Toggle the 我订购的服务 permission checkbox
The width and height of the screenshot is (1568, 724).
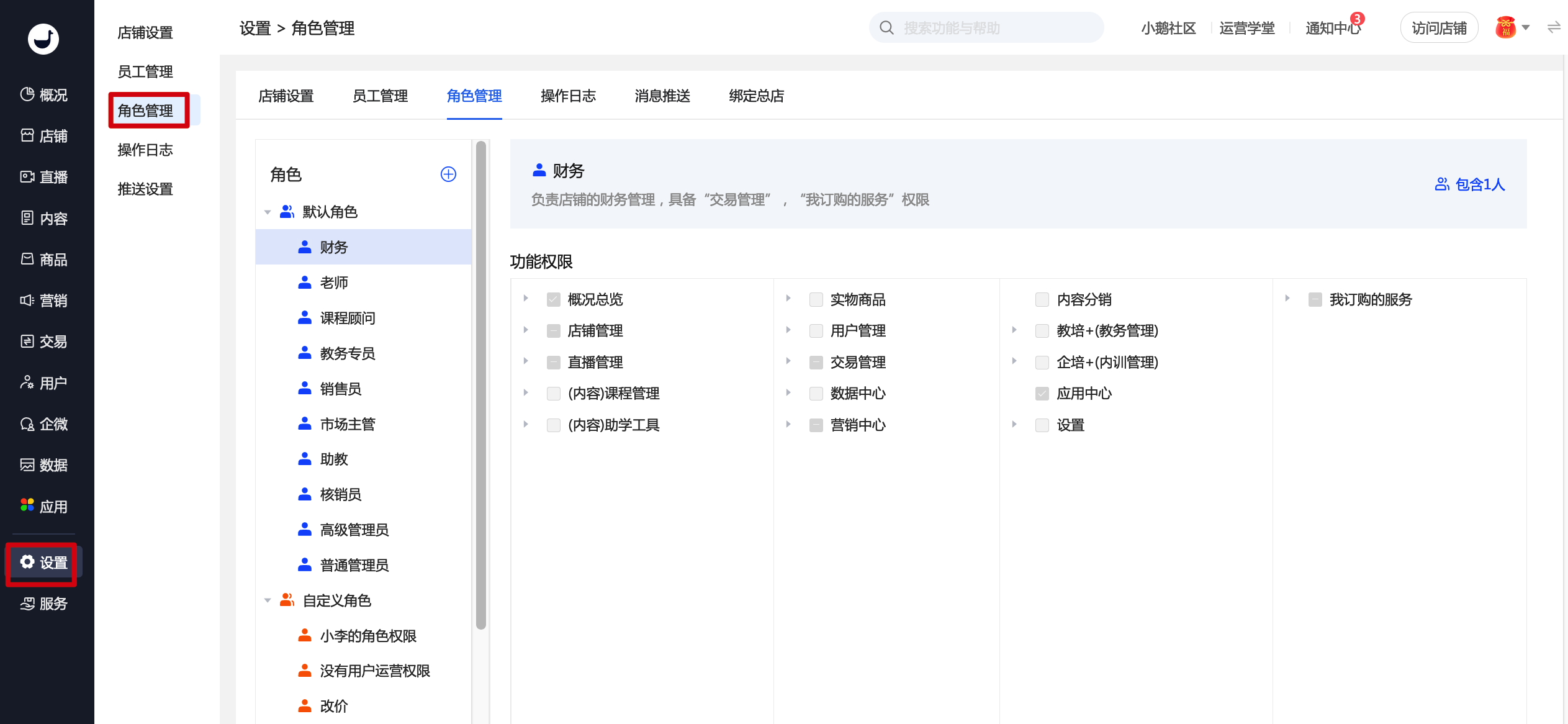click(x=1315, y=299)
